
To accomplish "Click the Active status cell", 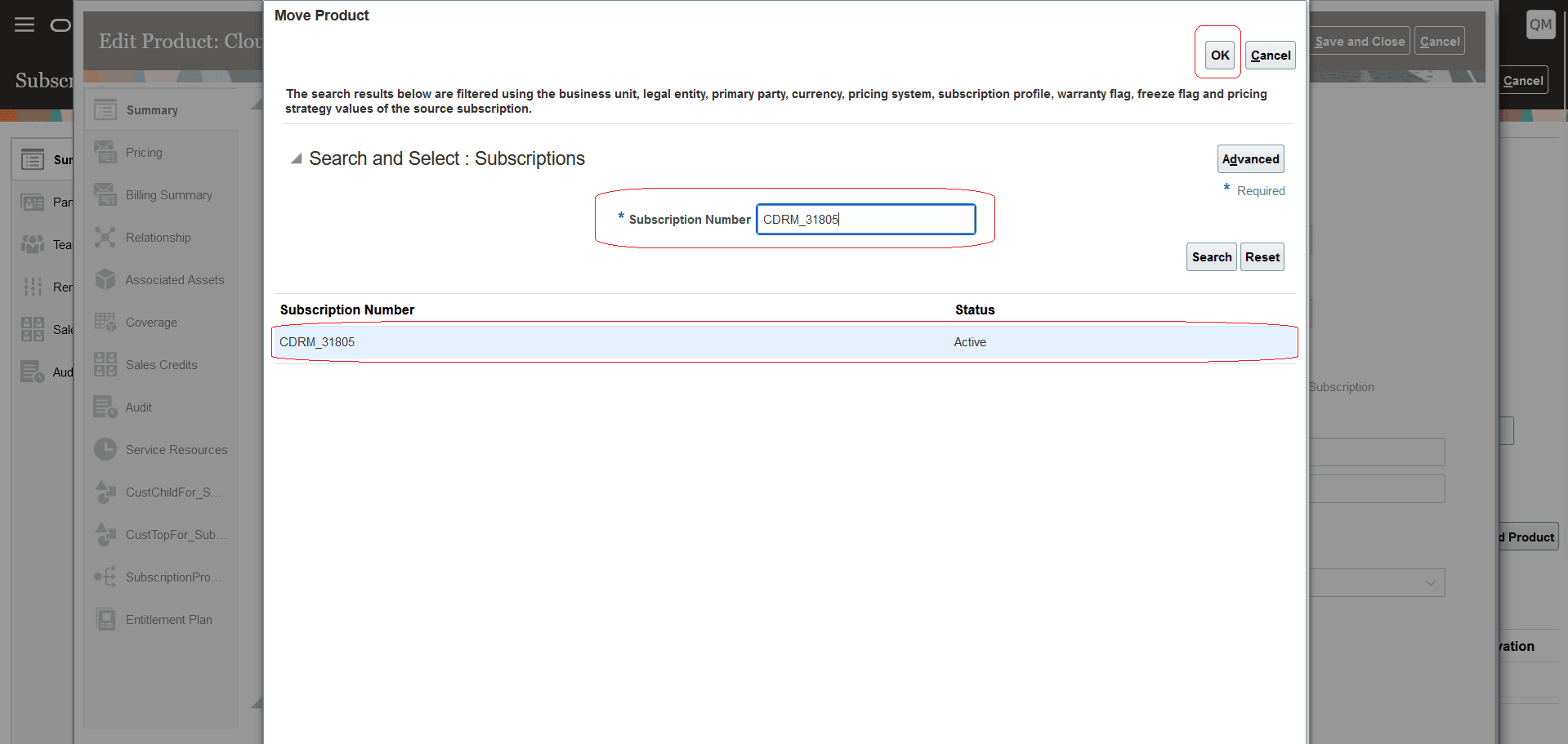I will coord(970,342).
